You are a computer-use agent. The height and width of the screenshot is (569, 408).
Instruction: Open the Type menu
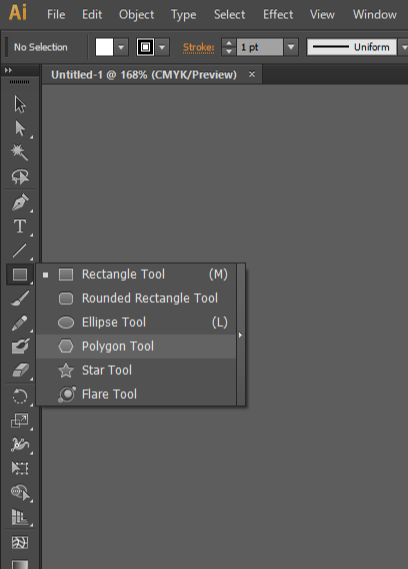(184, 15)
